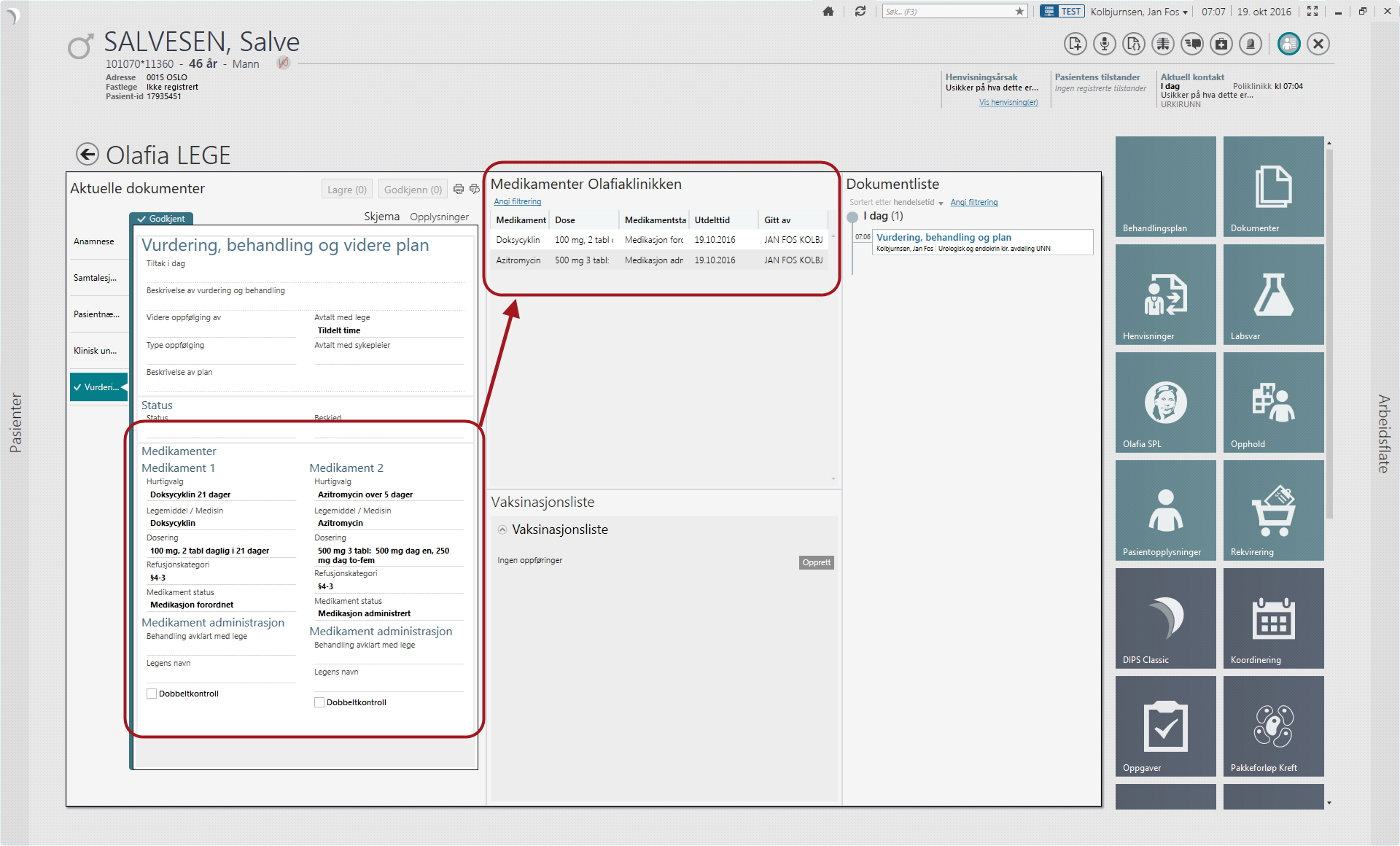This screenshot has height=846, width=1400.
Task: Click the new document icon
Action: pos(1075,44)
